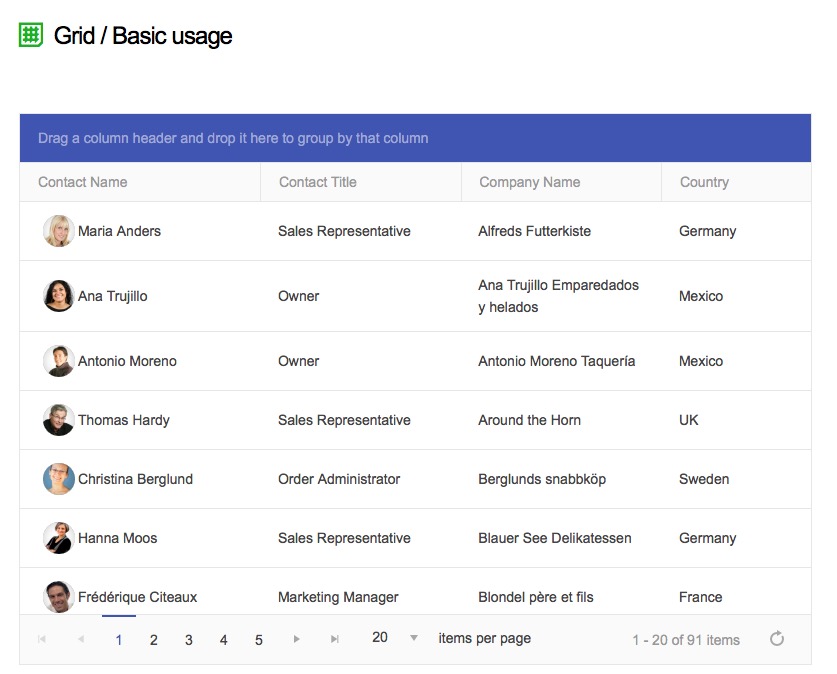Viewport: 837px width, 674px height.
Task: Sort by the Country column header
Action: (x=704, y=182)
